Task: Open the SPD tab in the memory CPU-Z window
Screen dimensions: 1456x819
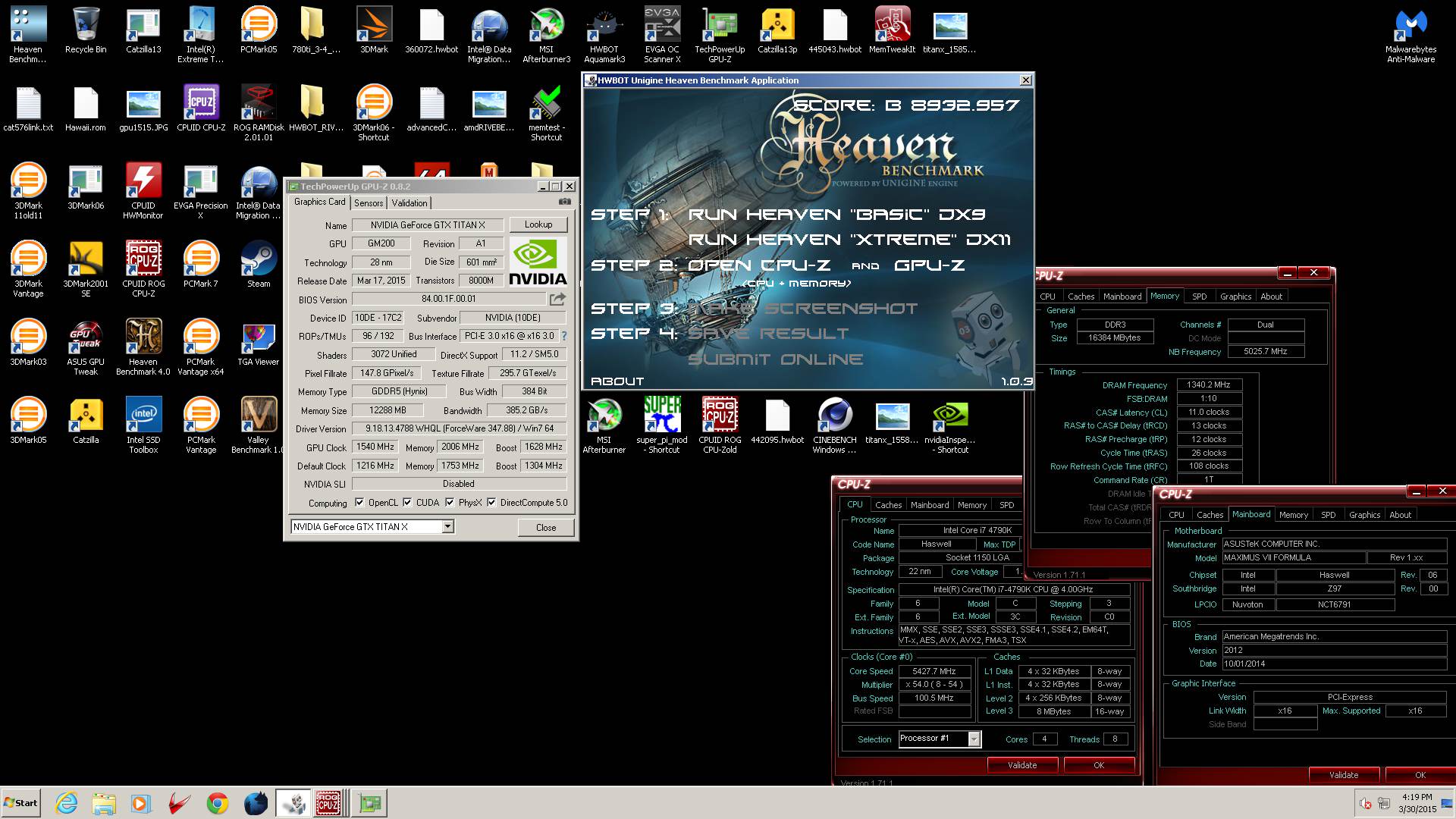Action: pos(1200,297)
